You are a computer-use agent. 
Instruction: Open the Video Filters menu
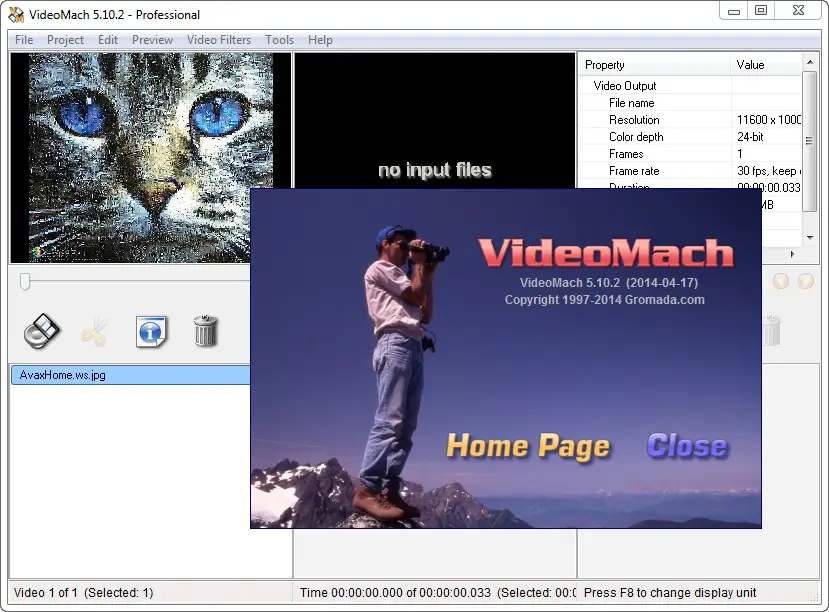pyautogui.click(x=219, y=40)
